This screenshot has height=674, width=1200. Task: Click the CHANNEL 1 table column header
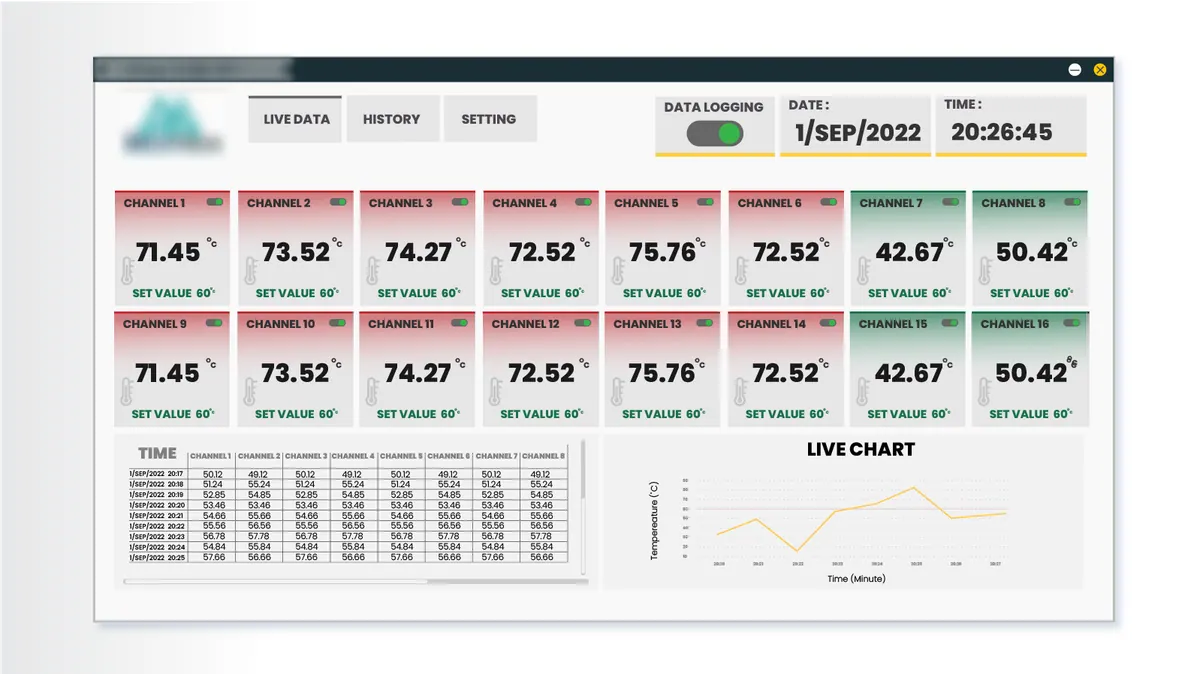210,456
